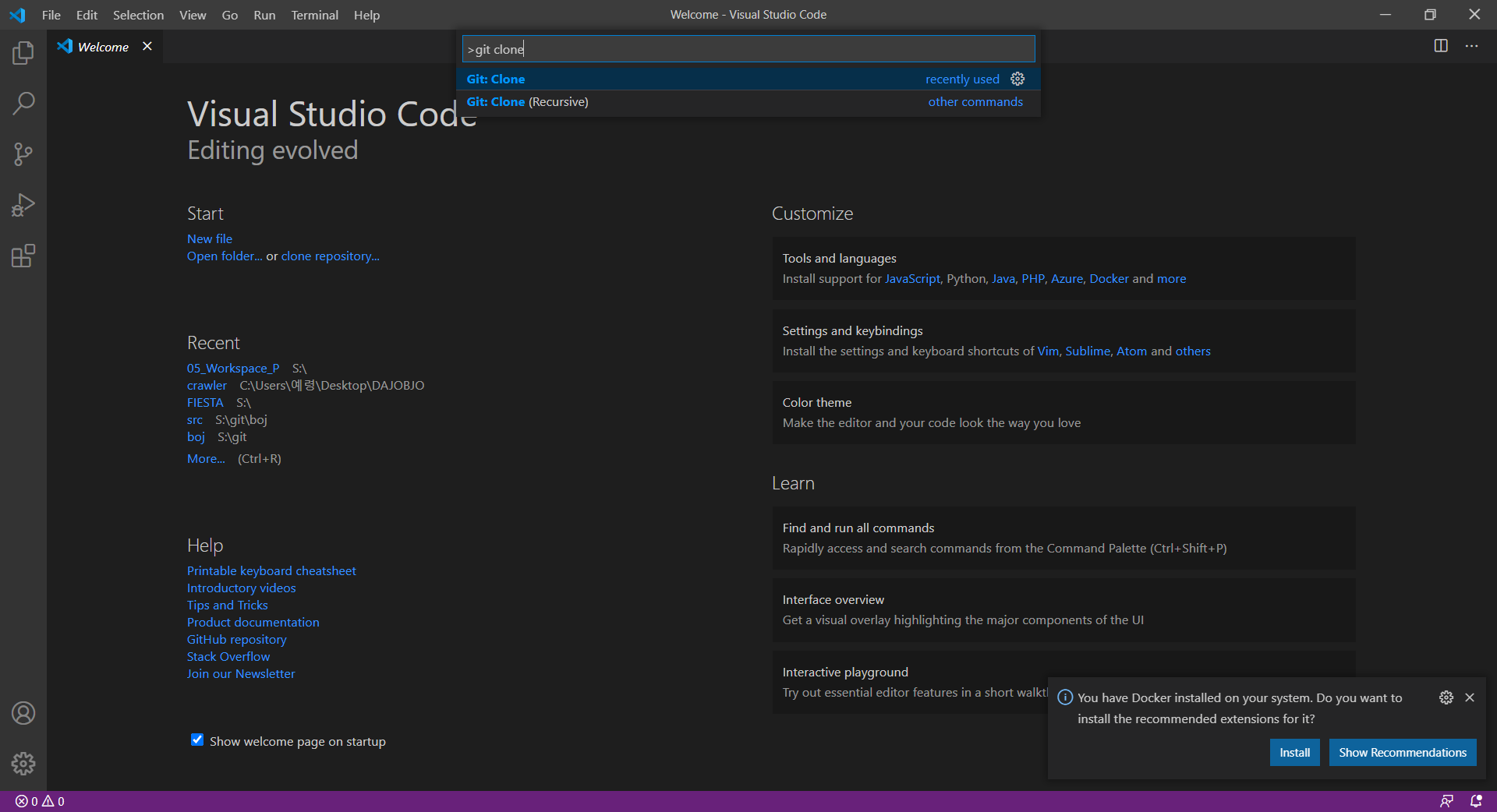
Task: Open notifications bell in status bar
Action: pyautogui.click(x=1476, y=801)
